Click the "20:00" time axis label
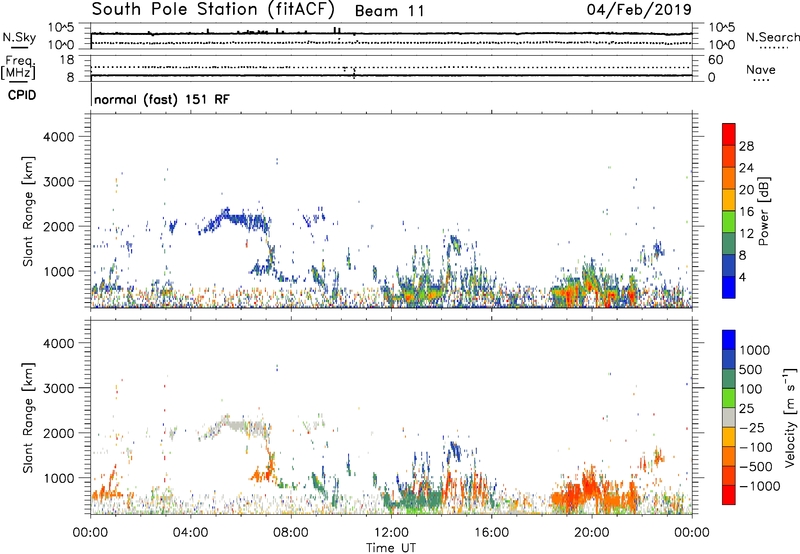Screen dimensions: 800x554 pyautogui.click(x=592, y=533)
